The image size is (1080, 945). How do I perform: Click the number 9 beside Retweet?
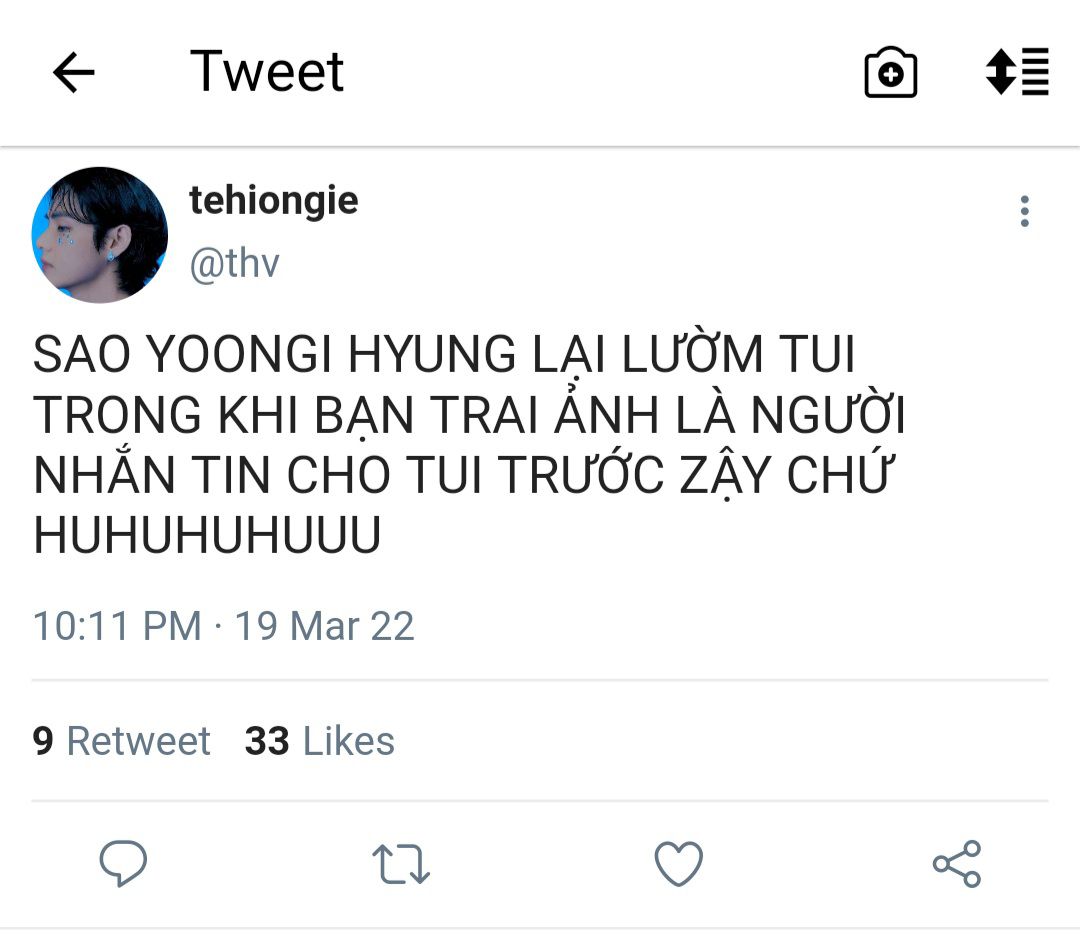(43, 741)
